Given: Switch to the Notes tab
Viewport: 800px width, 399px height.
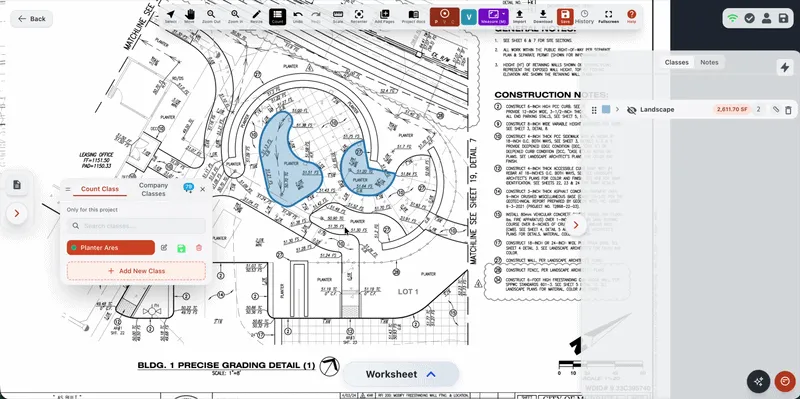Looking at the screenshot, I should click(x=709, y=62).
